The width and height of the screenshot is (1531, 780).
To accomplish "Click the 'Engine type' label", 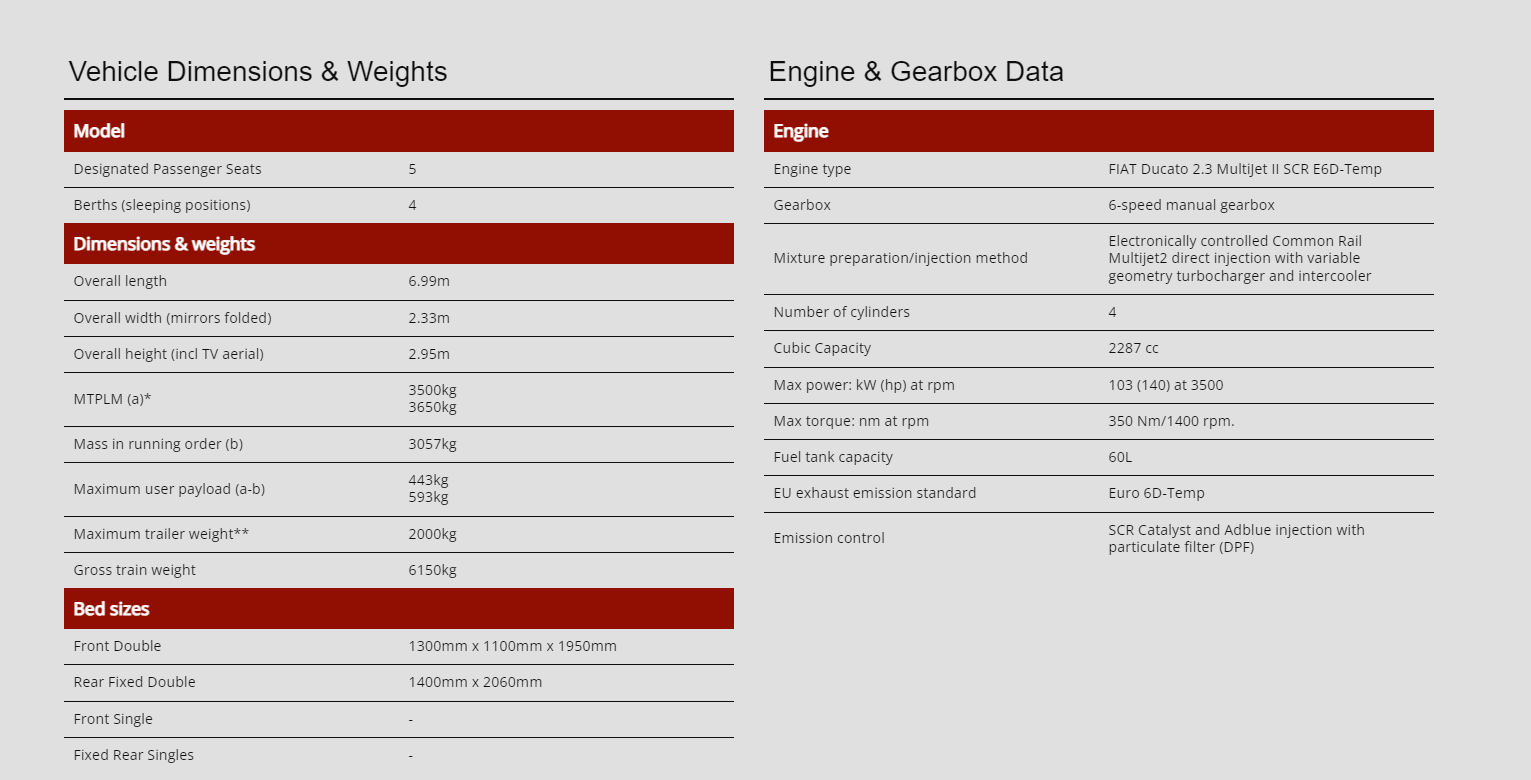I will [x=812, y=169].
